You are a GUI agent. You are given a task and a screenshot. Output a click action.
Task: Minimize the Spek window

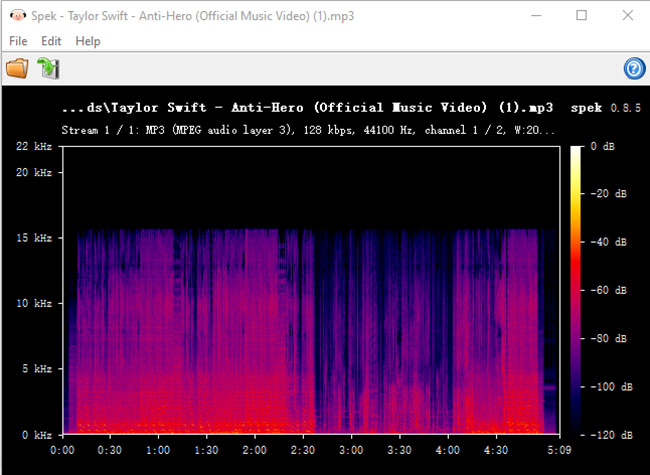pos(536,16)
